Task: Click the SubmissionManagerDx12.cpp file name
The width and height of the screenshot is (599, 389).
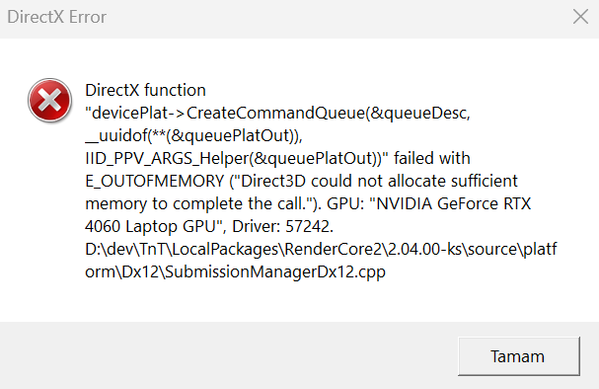Action: coord(275,272)
